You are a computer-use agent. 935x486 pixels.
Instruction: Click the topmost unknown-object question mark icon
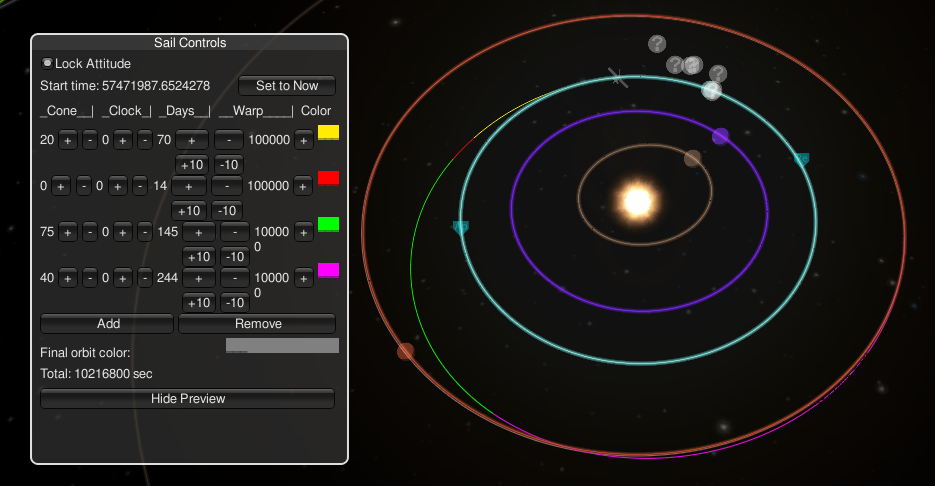(657, 44)
